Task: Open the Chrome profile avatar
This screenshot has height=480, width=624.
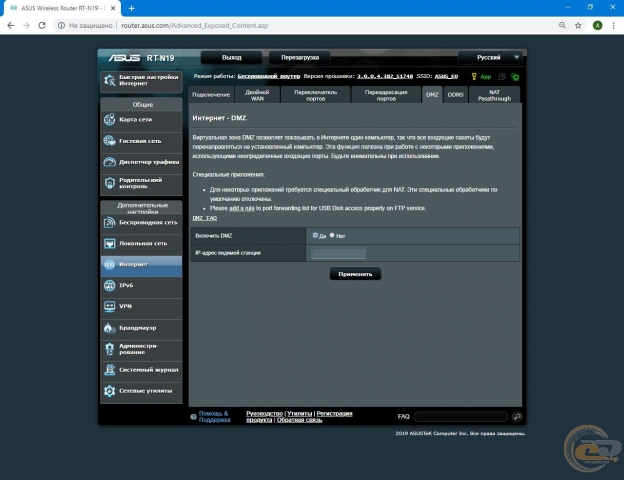Action: (597, 25)
